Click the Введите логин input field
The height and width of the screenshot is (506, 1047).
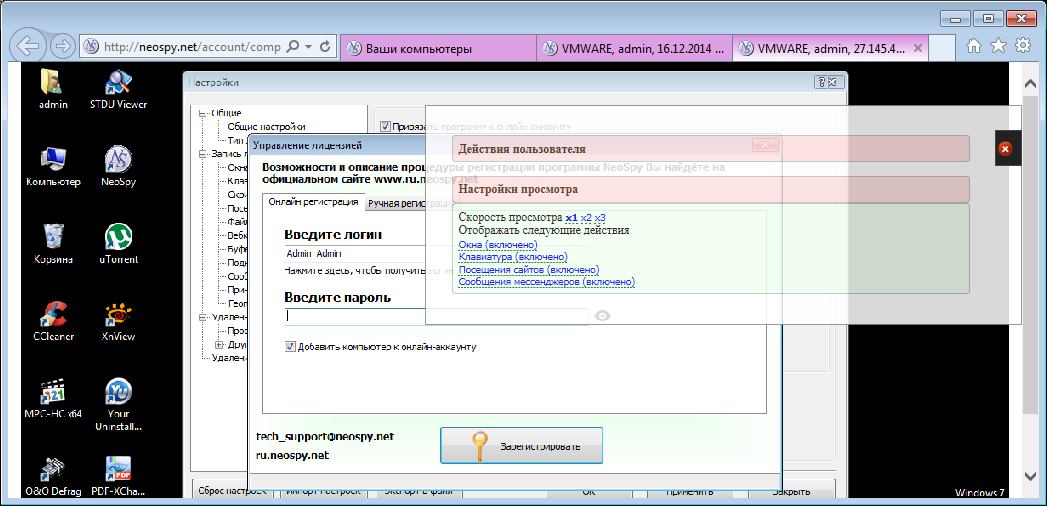[x=436, y=254]
